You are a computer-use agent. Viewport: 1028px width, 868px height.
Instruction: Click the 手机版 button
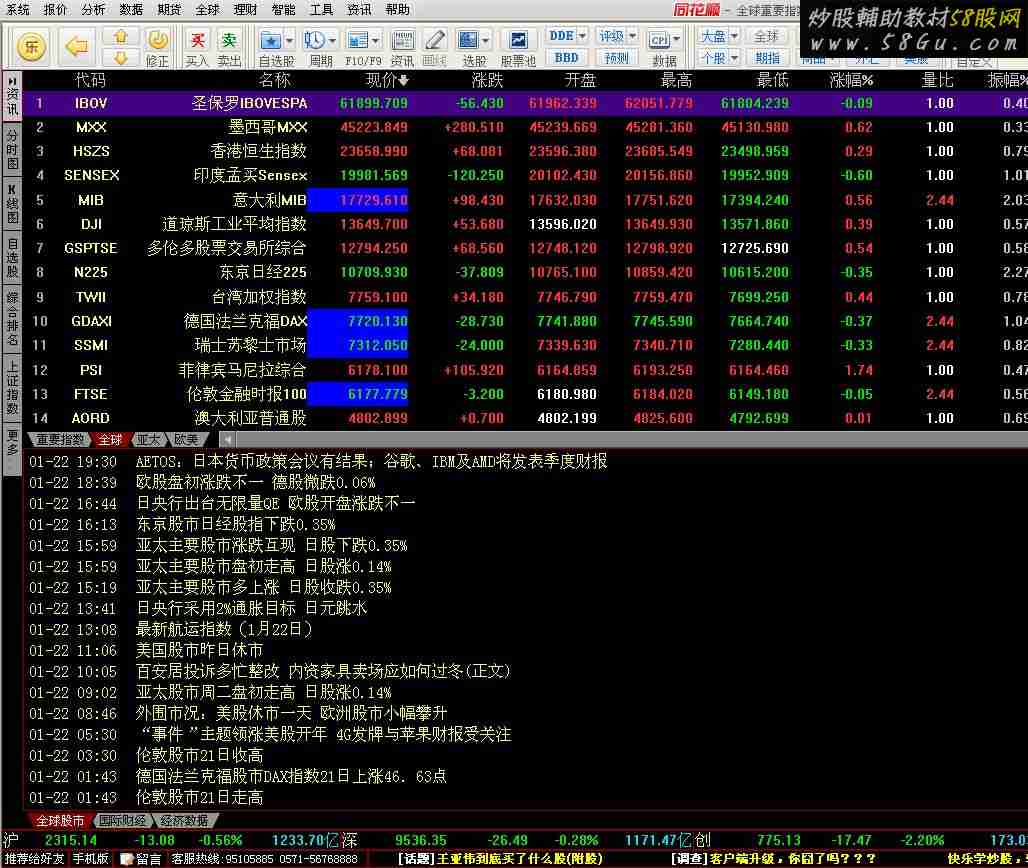tap(90, 859)
